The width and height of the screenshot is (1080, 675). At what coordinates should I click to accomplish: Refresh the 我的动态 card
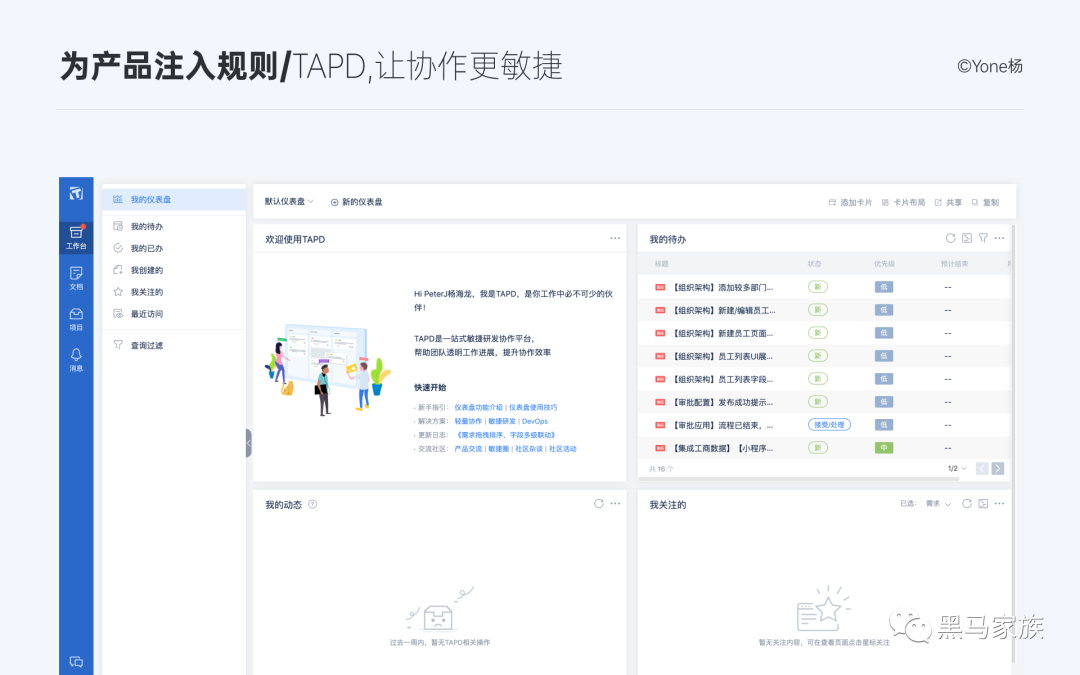(599, 503)
